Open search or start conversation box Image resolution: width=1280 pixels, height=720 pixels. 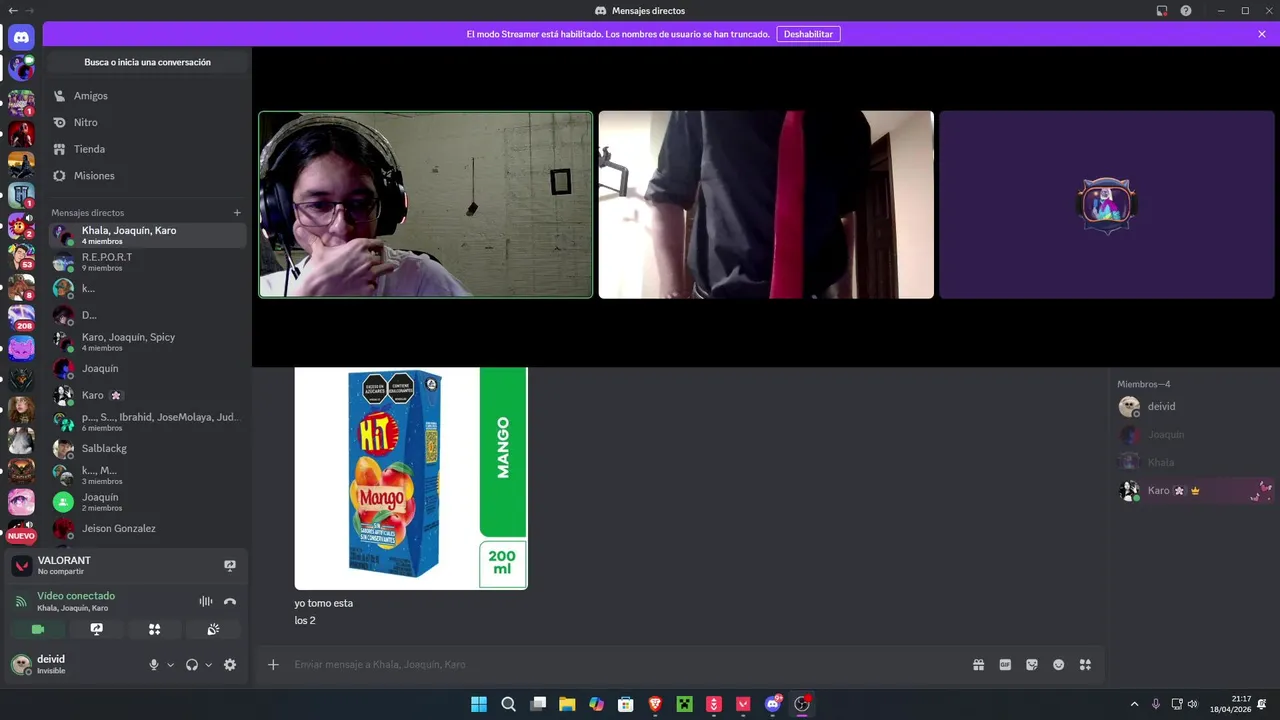point(148,62)
